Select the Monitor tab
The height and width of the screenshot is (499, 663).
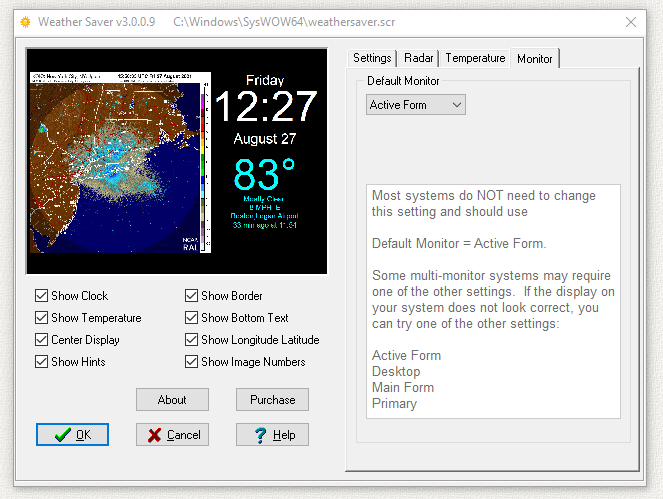point(534,58)
